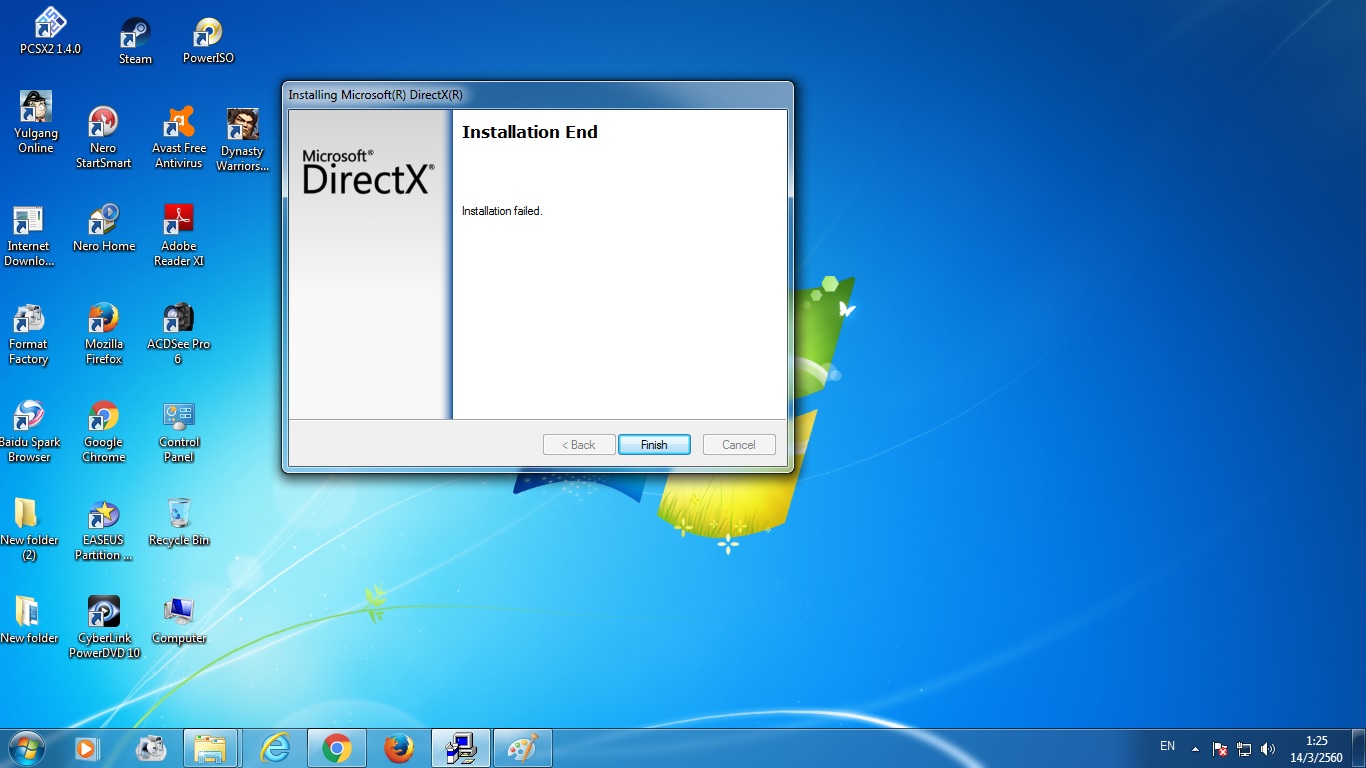The width and height of the screenshot is (1366, 768).
Task: Click the network connection tray icon
Action: tap(1244, 748)
